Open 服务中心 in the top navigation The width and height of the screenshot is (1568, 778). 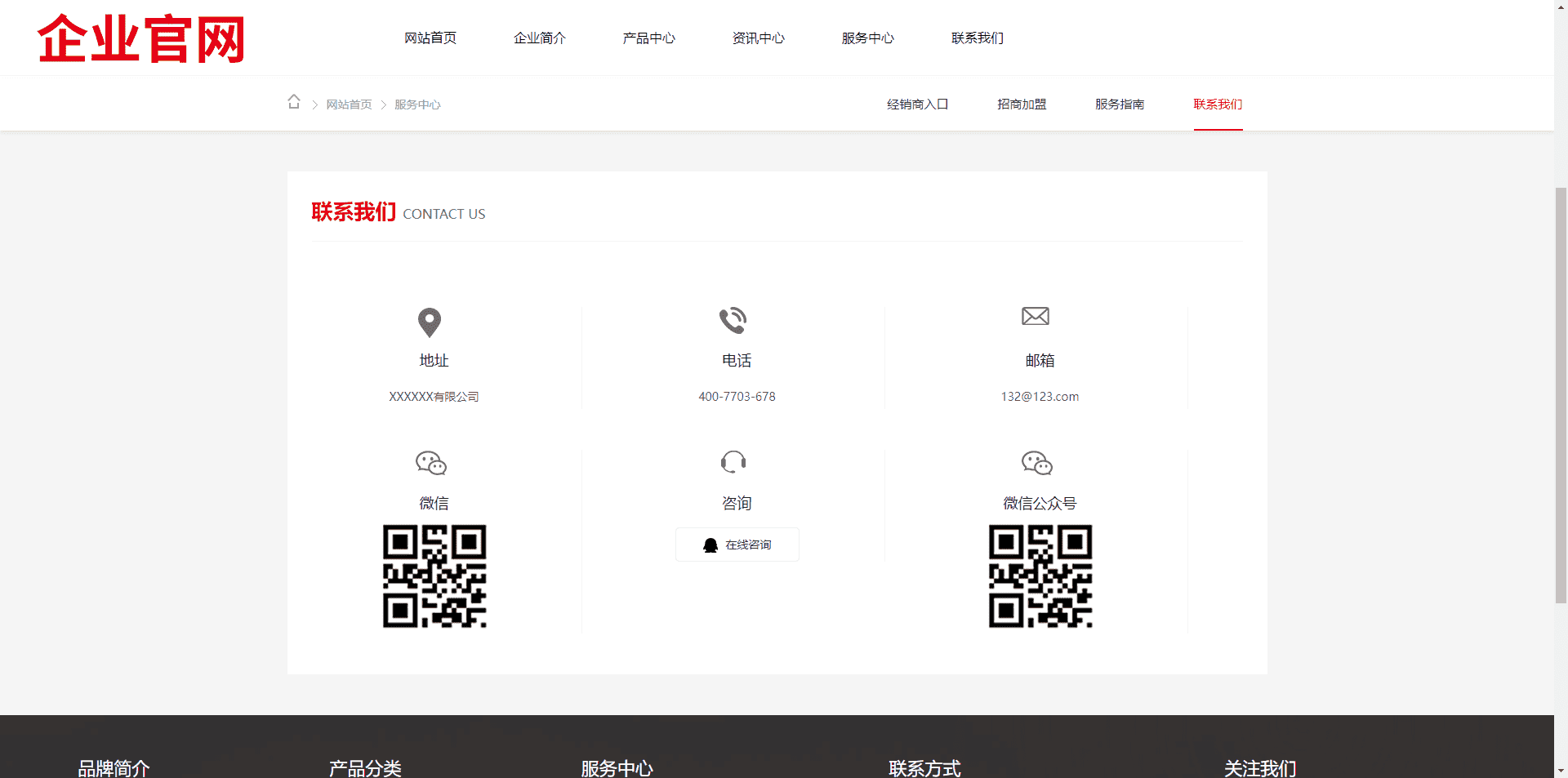[868, 38]
